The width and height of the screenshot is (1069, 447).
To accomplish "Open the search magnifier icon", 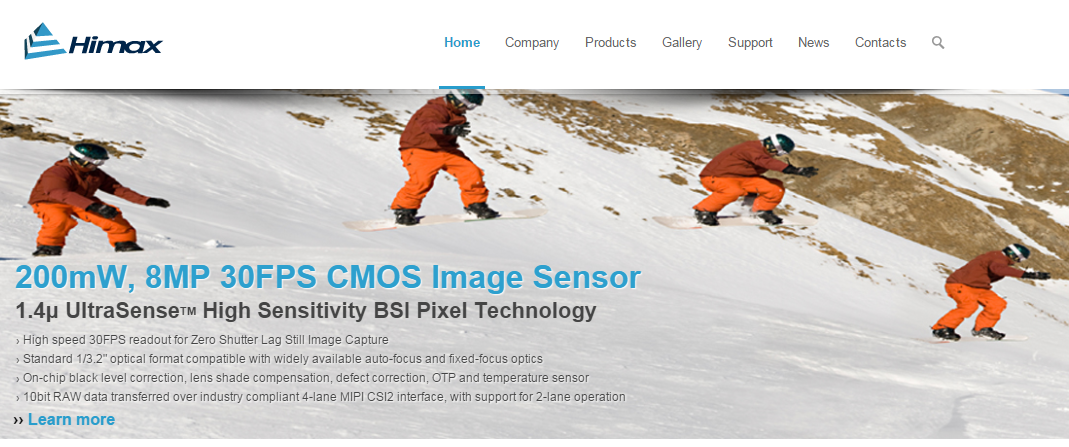I will (x=938, y=42).
